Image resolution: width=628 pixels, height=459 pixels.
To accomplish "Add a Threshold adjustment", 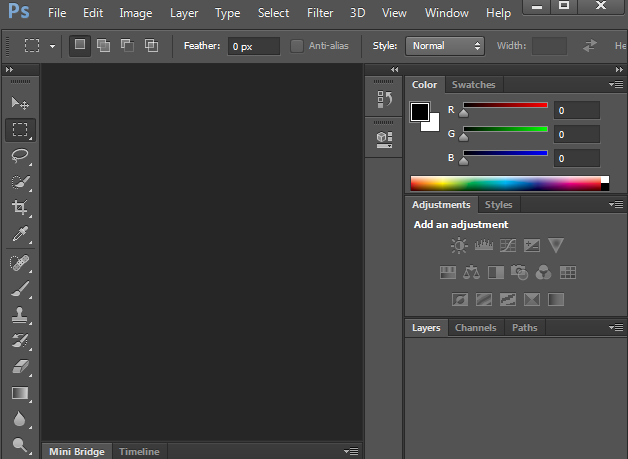I will tap(508, 300).
